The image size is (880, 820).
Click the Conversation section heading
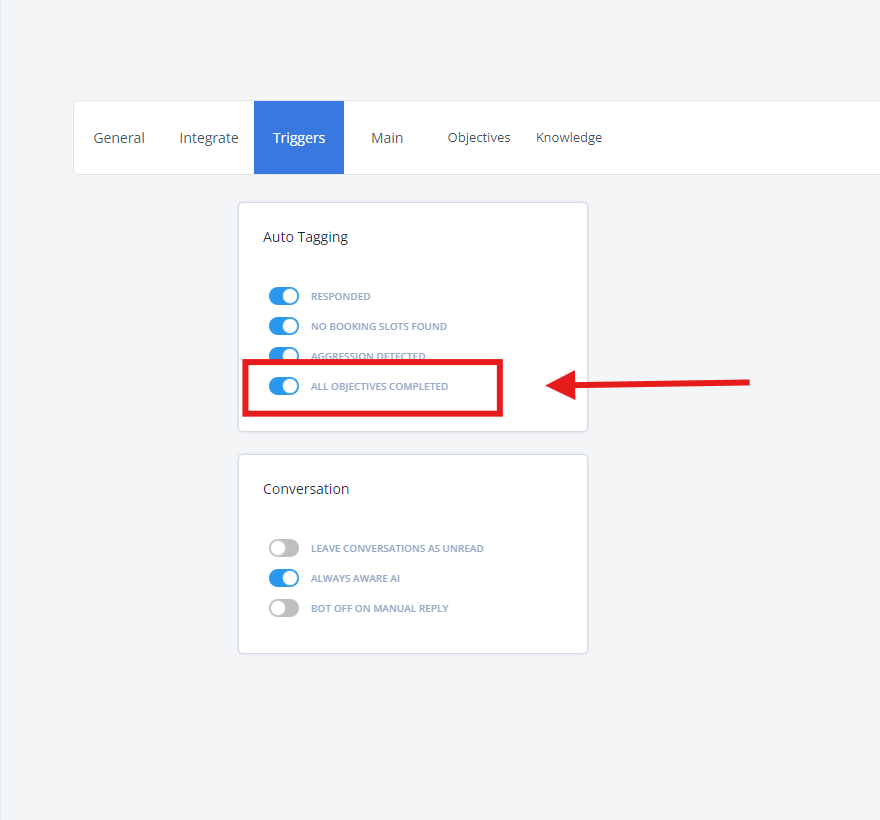click(306, 489)
